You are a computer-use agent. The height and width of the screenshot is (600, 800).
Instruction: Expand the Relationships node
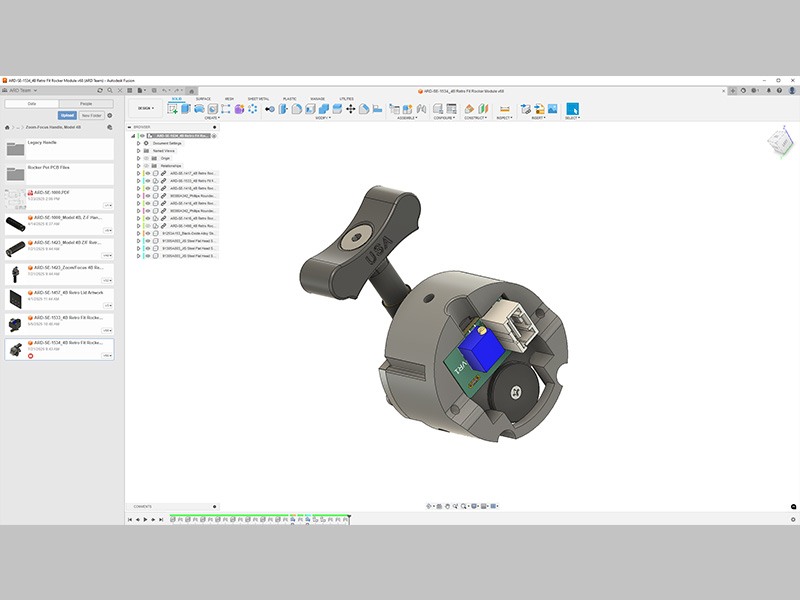pyautogui.click(x=138, y=166)
